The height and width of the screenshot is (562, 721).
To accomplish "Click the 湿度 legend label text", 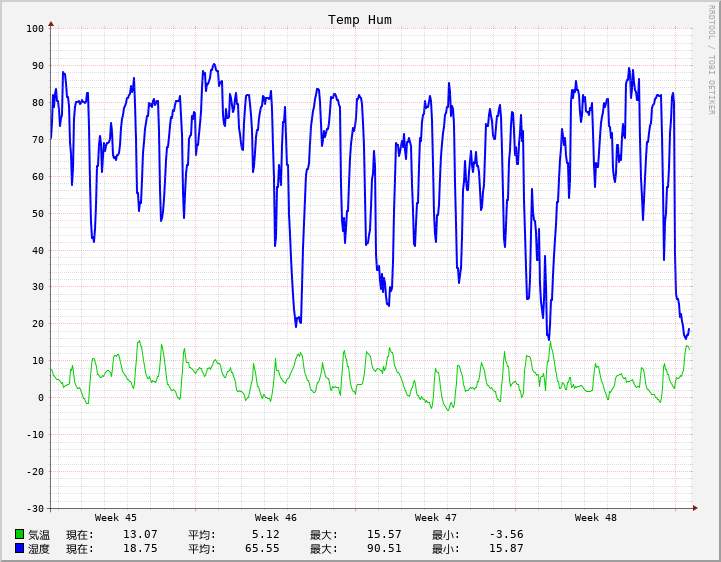I will tap(39, 549).
